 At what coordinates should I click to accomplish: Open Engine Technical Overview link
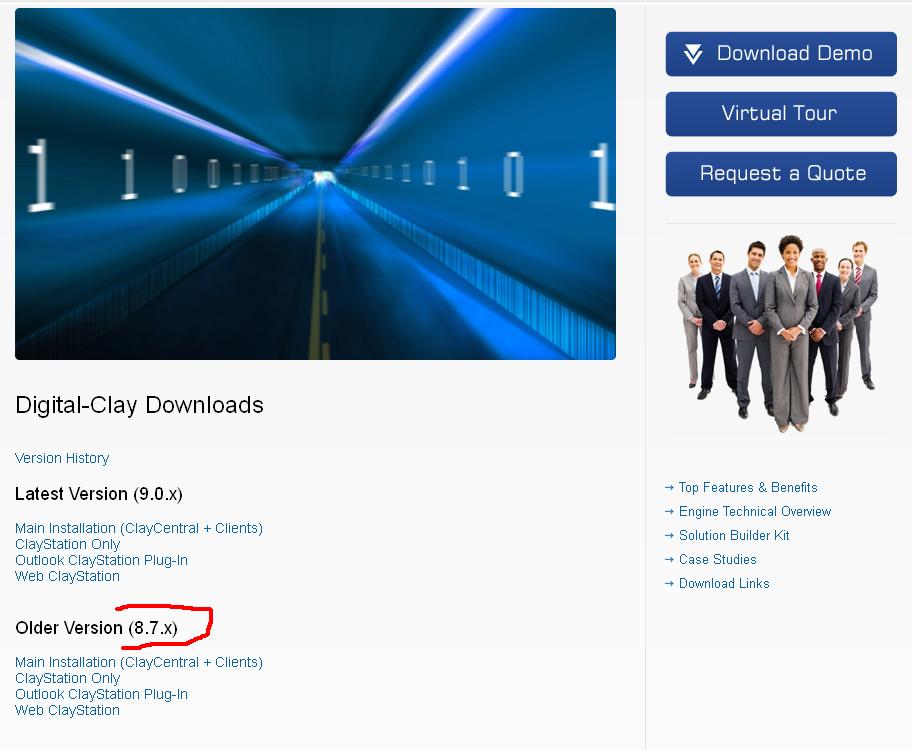tap(755, 511)
